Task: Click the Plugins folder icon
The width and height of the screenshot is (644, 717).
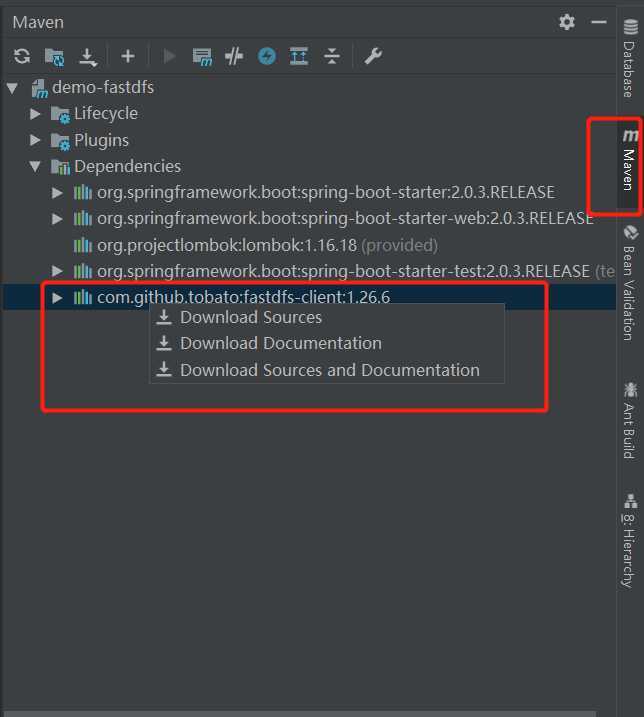Action: 60,141
